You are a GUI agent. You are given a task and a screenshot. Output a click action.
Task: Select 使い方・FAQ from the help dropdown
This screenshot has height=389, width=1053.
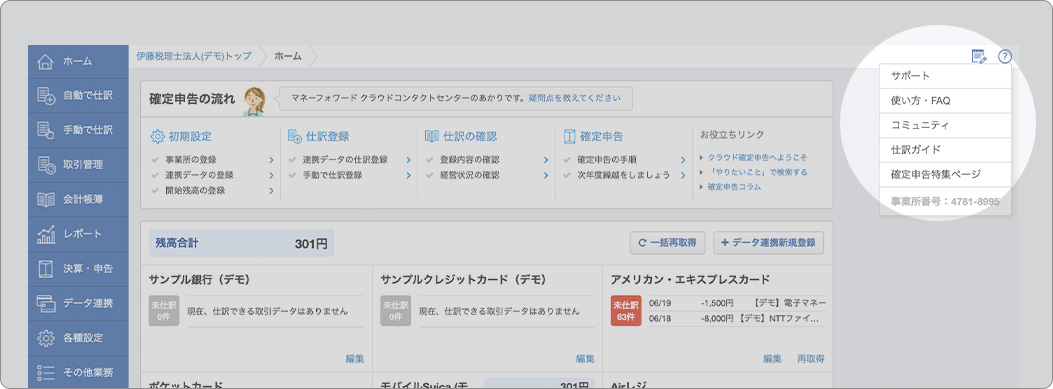click(945, 101)
